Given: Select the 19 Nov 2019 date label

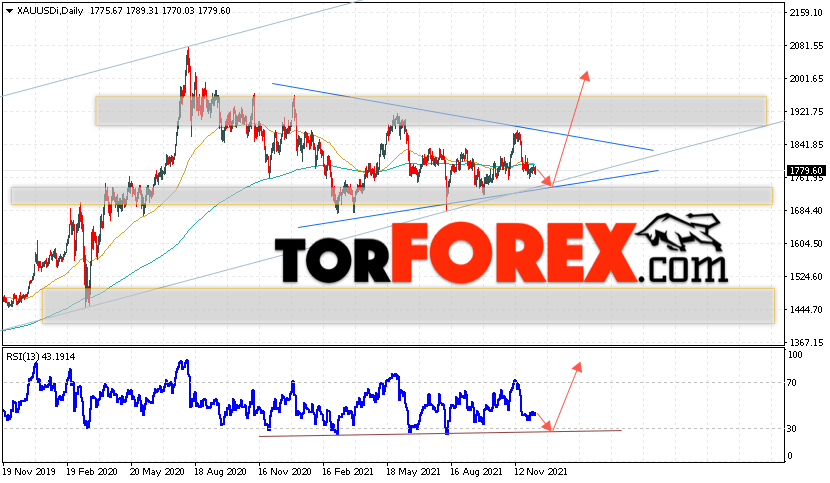Looking at the screenshot, I should click(29, 471).
